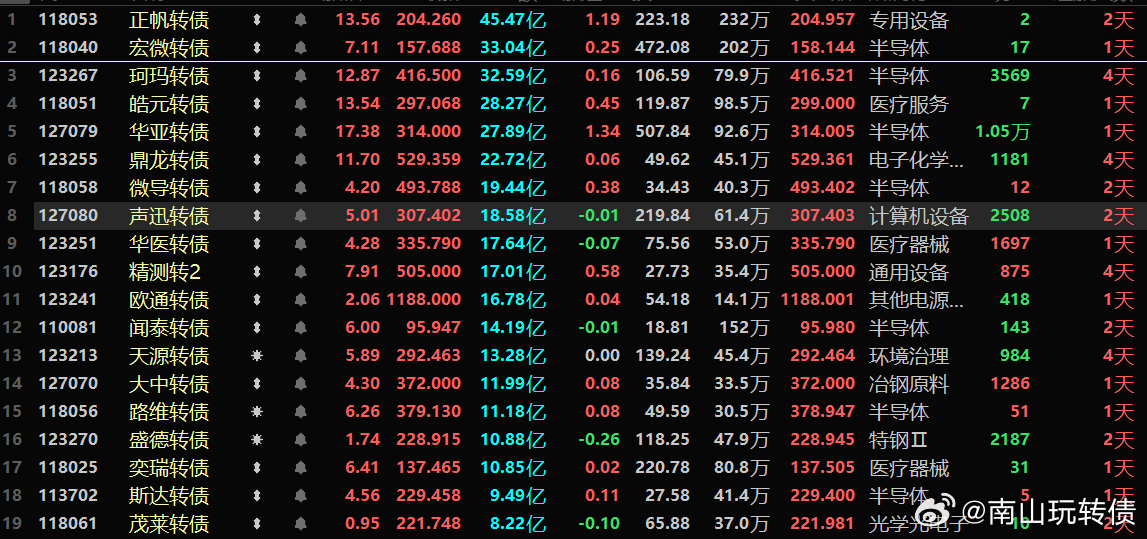Screen dimensions: 1147x539
Task: Click the star marker icon for 路维转债
Action: pyautogui.click(x=256, y=412)
